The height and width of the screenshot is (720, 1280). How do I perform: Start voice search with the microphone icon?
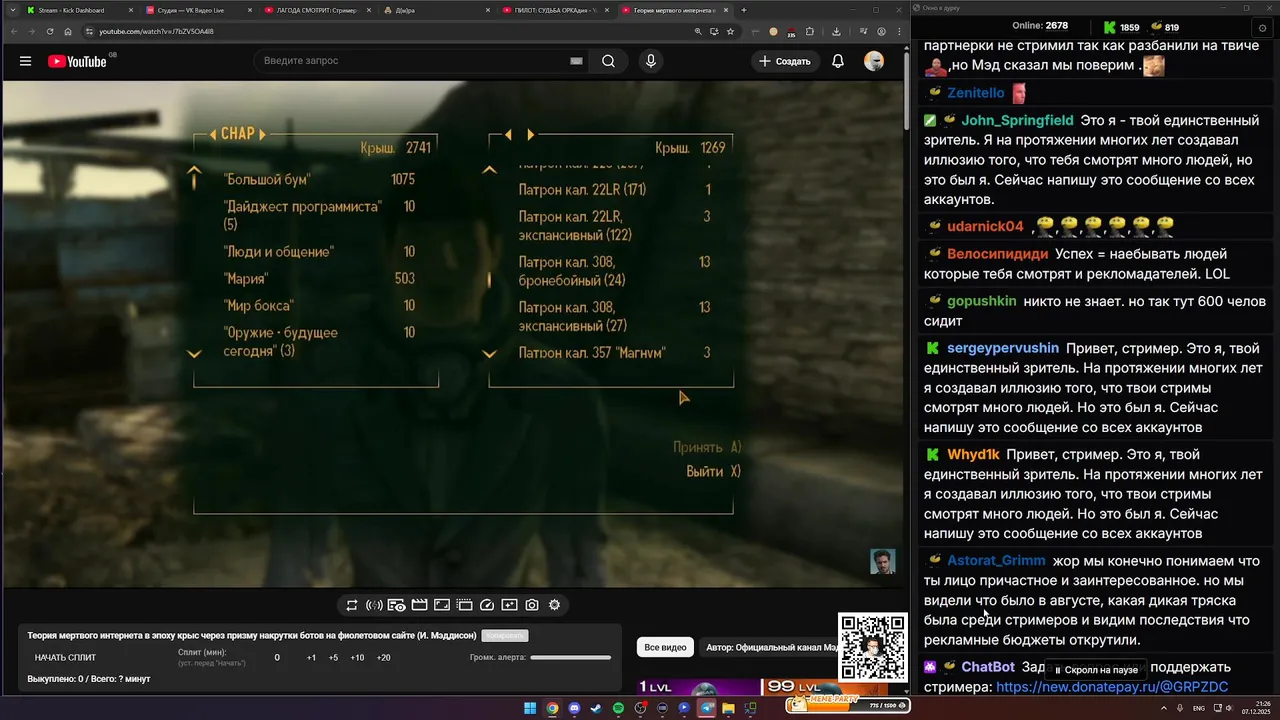(651, 61)
